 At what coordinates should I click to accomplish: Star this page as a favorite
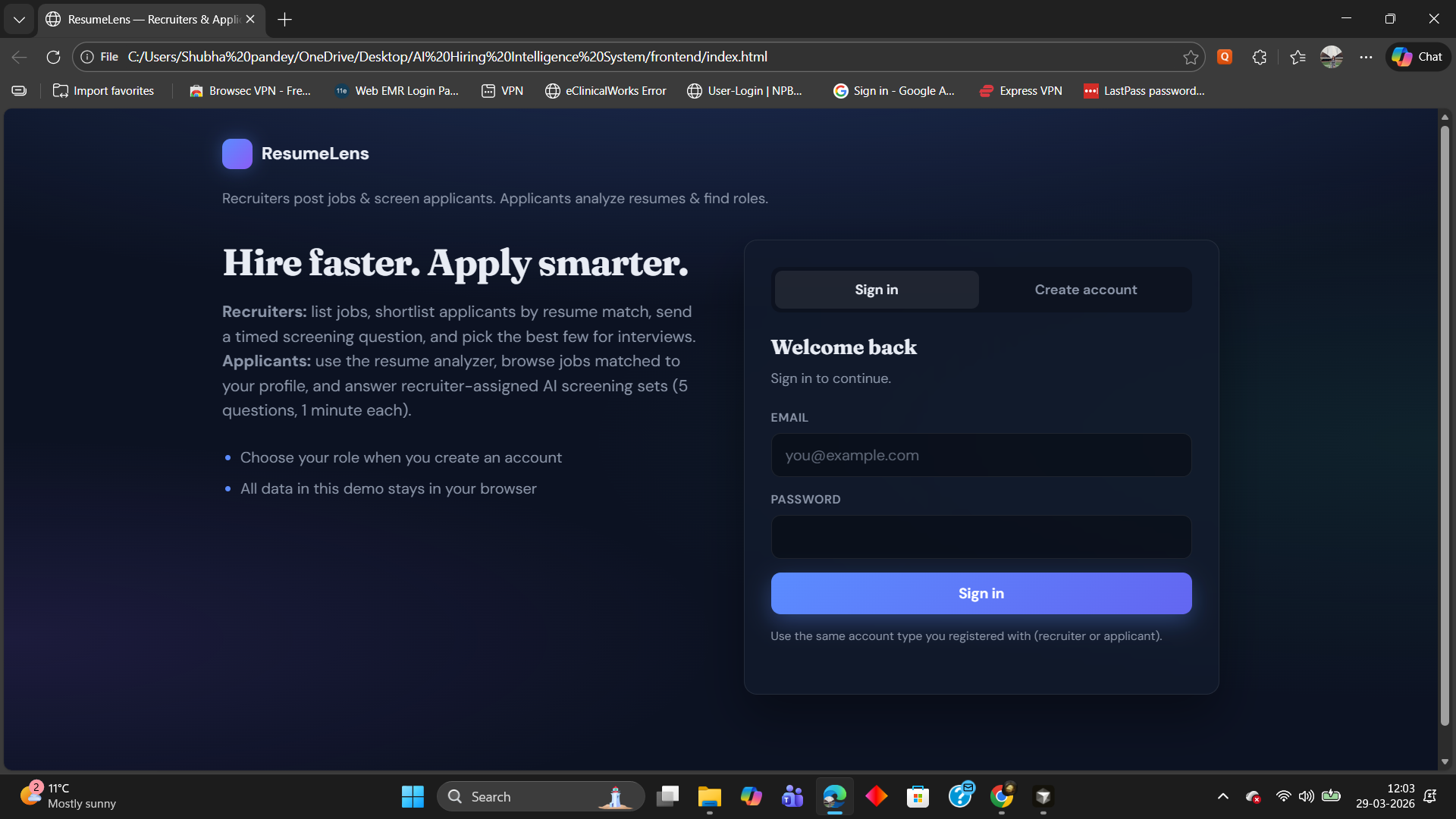pos(1191,57)
